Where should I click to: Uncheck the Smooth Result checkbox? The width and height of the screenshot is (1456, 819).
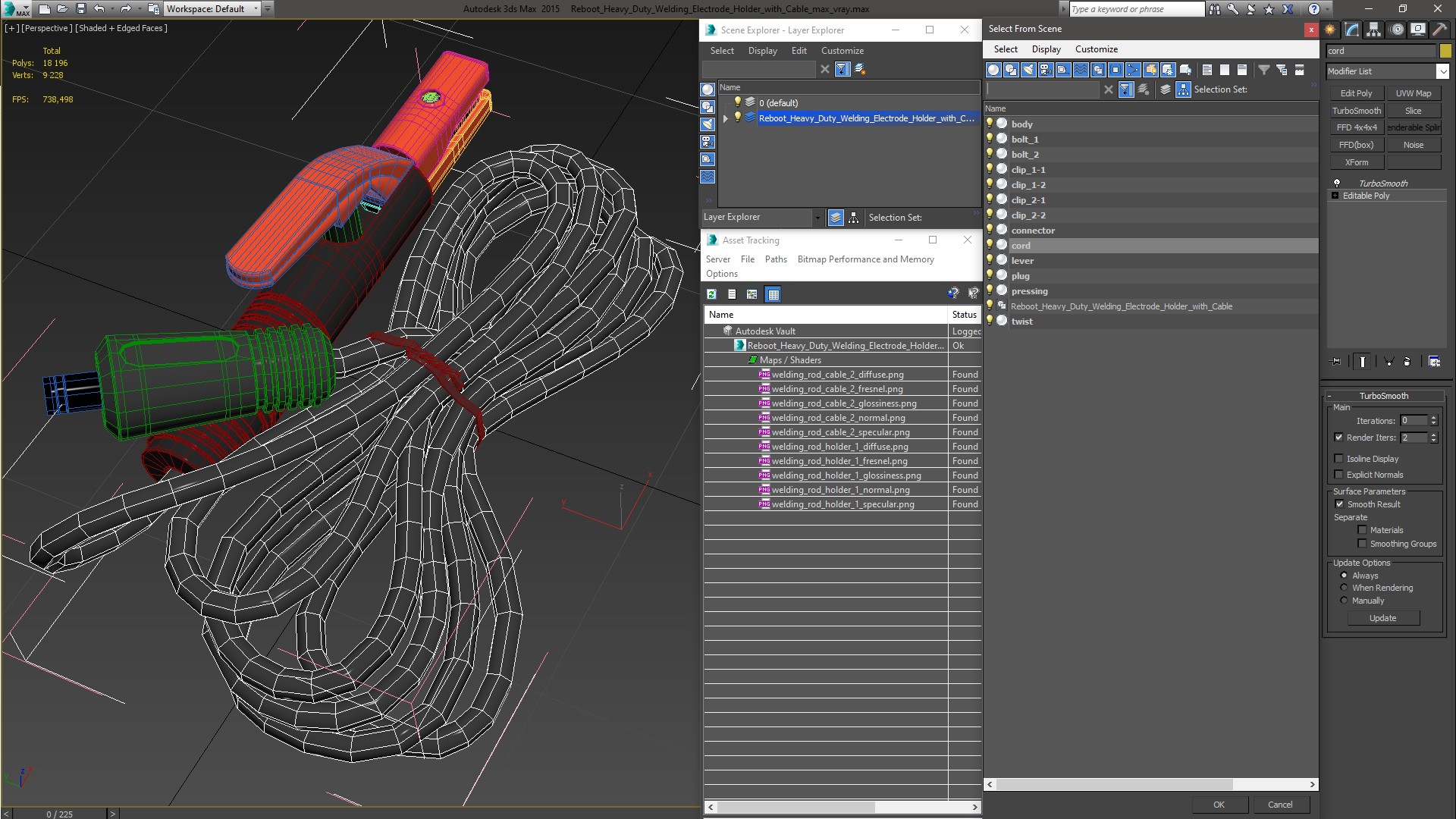click(x=1339, y=504)
